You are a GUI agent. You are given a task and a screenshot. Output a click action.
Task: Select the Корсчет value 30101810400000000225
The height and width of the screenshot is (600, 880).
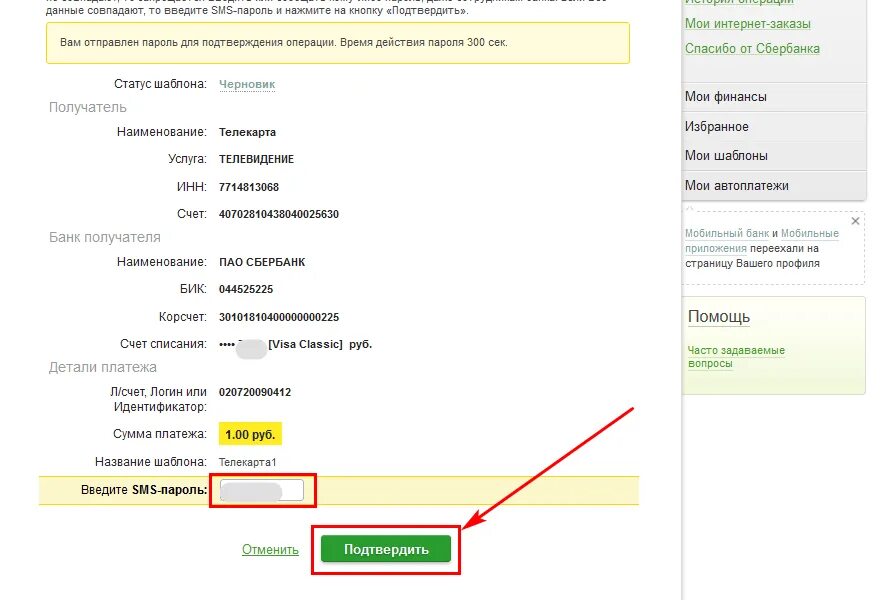coord(279,317)
